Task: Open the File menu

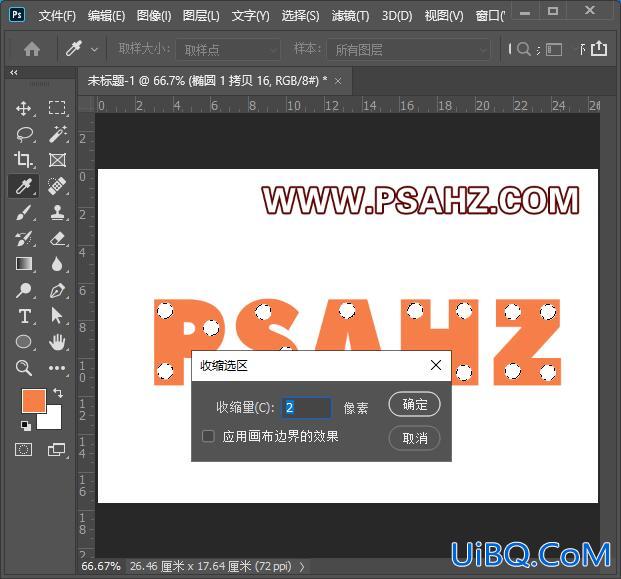Action: [57, 16]
